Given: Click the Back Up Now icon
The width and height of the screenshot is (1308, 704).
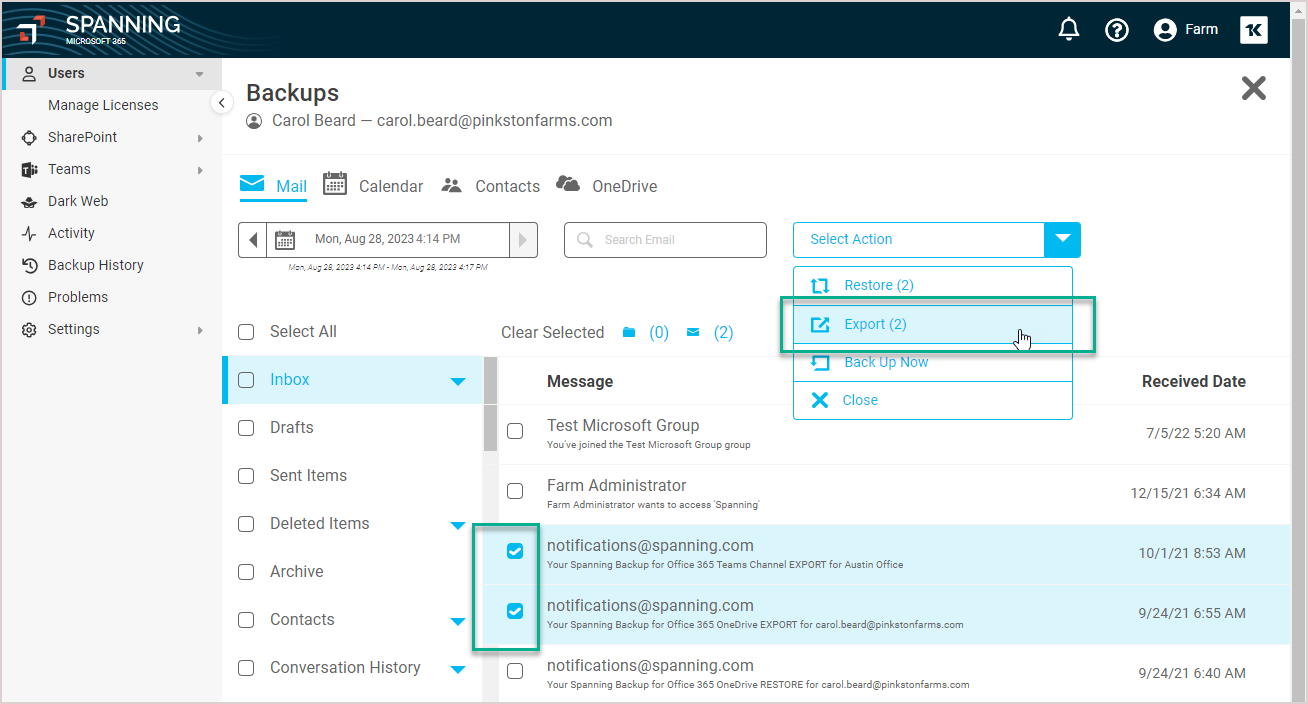Looking at the screenshot, I should (820, 362).
